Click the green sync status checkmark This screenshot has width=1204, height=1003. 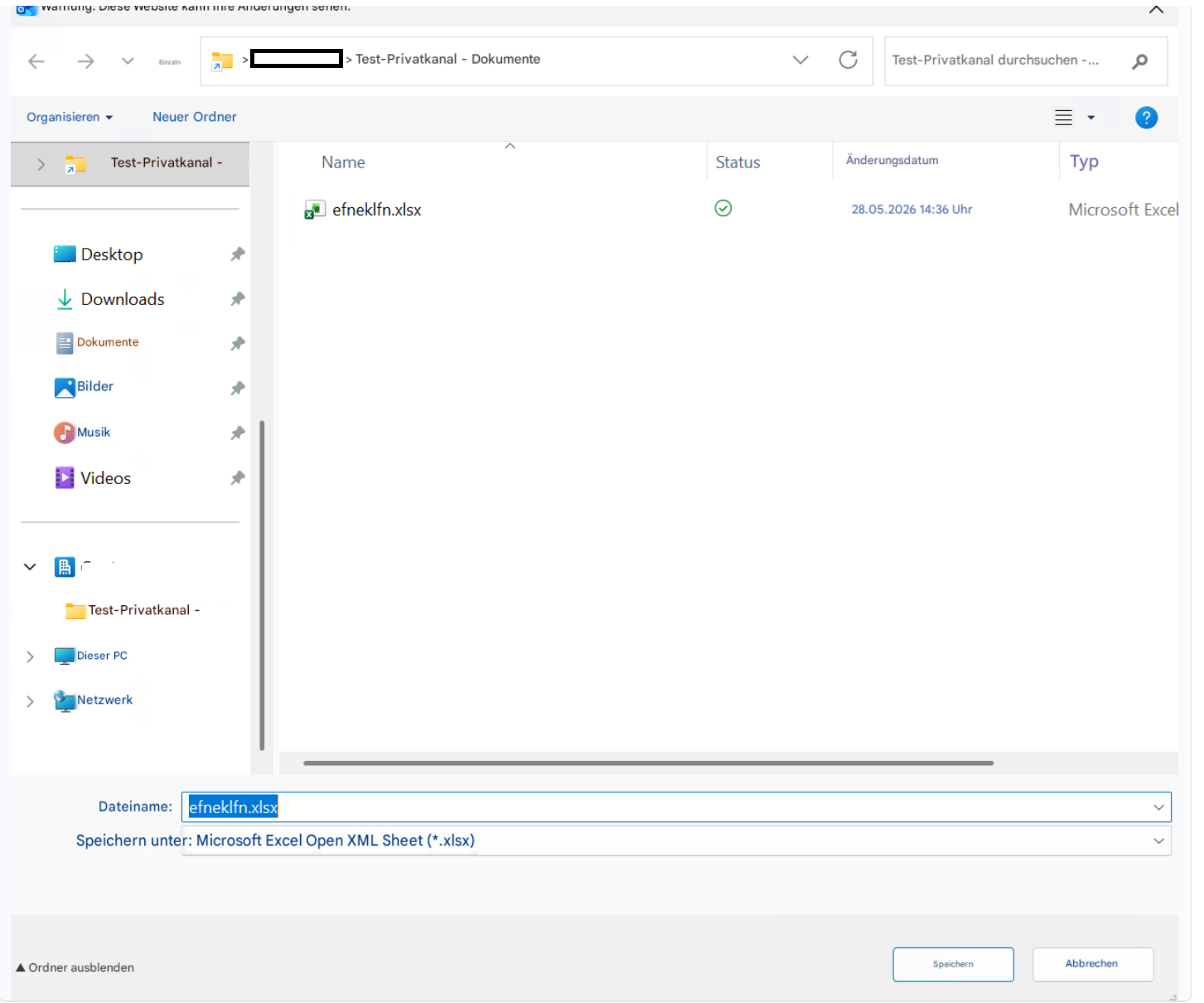click(x=723, y=208)
